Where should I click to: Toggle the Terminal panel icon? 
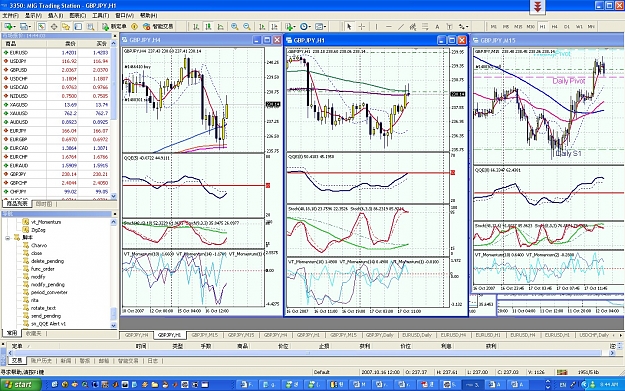pos(78,26)
